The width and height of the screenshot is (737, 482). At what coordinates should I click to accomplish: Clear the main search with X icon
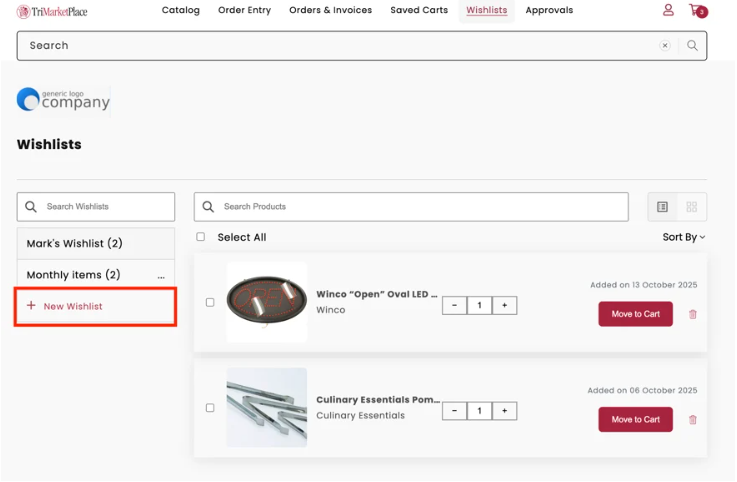(x=665, y=45)
